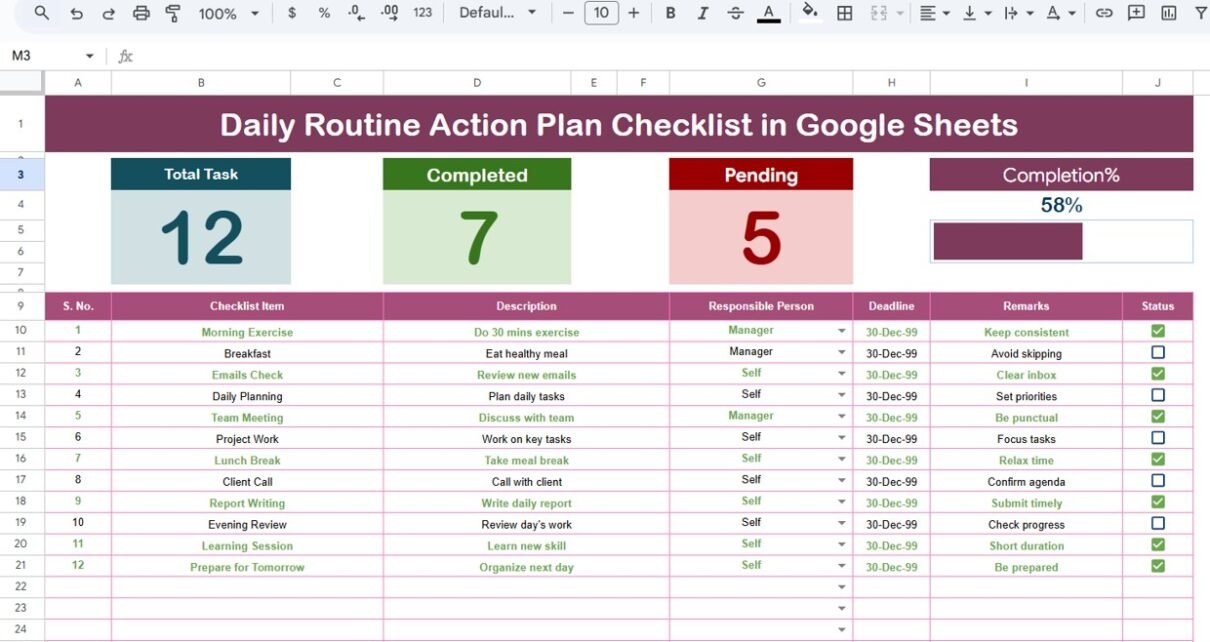Toggle strikethrough formatting
The width and height of the screenshot is (1210, 642).
(735, 13)
